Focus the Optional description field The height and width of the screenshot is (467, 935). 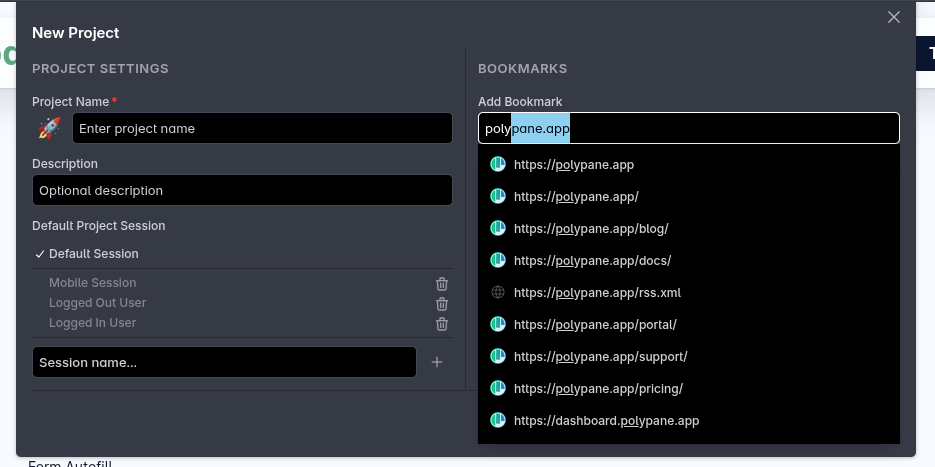click(x=242, y=190)
